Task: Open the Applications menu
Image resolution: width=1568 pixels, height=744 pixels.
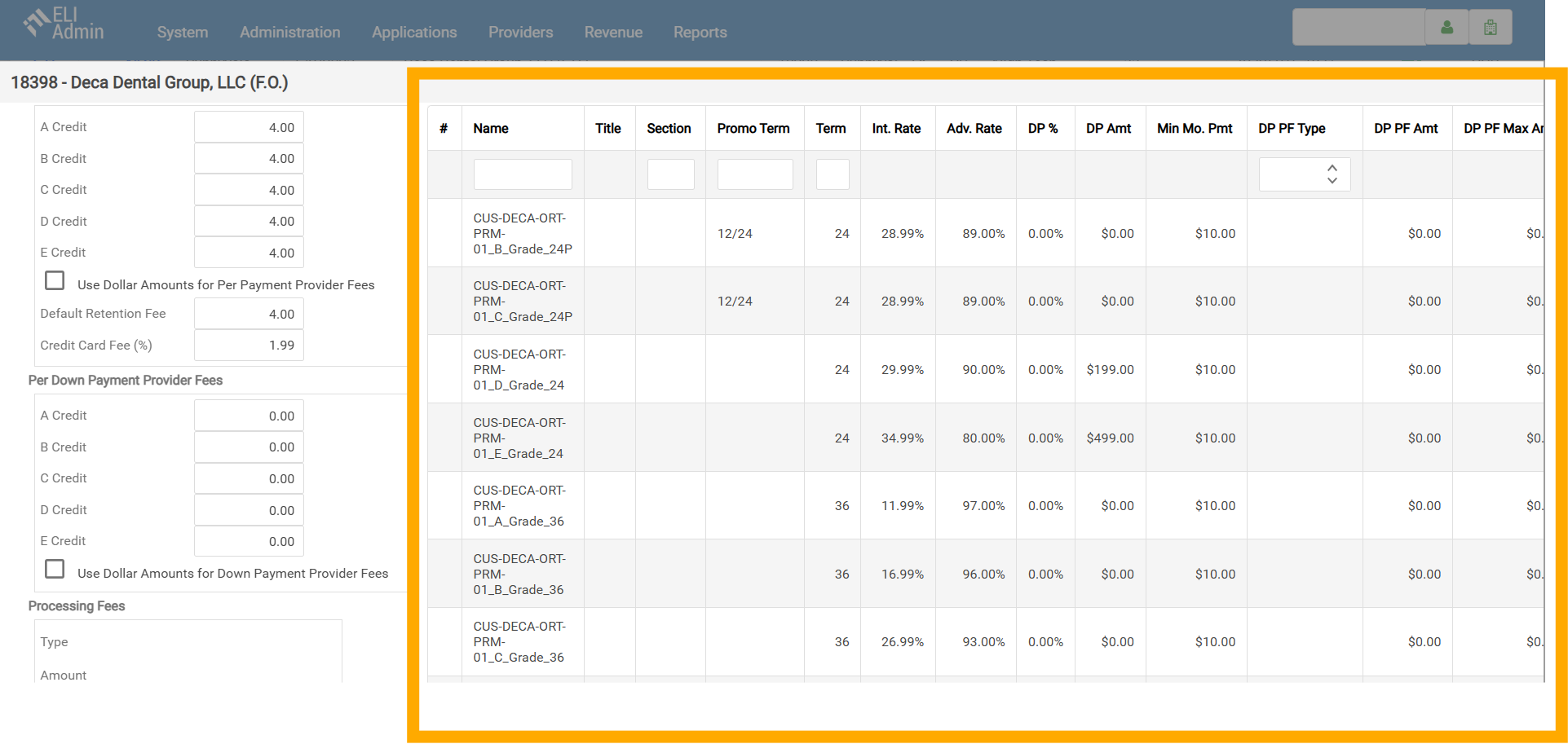Action: tap(413, 33)
